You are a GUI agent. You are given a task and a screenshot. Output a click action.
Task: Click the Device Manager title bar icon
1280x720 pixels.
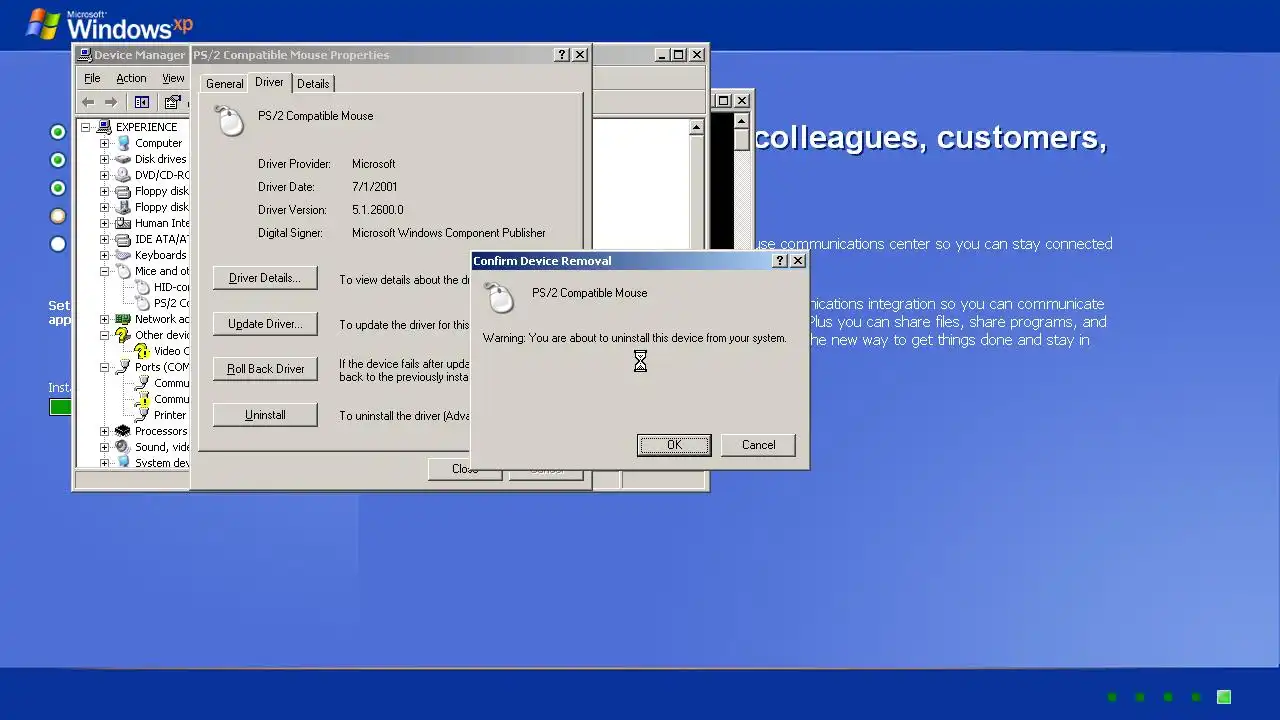tap(85, 55)
